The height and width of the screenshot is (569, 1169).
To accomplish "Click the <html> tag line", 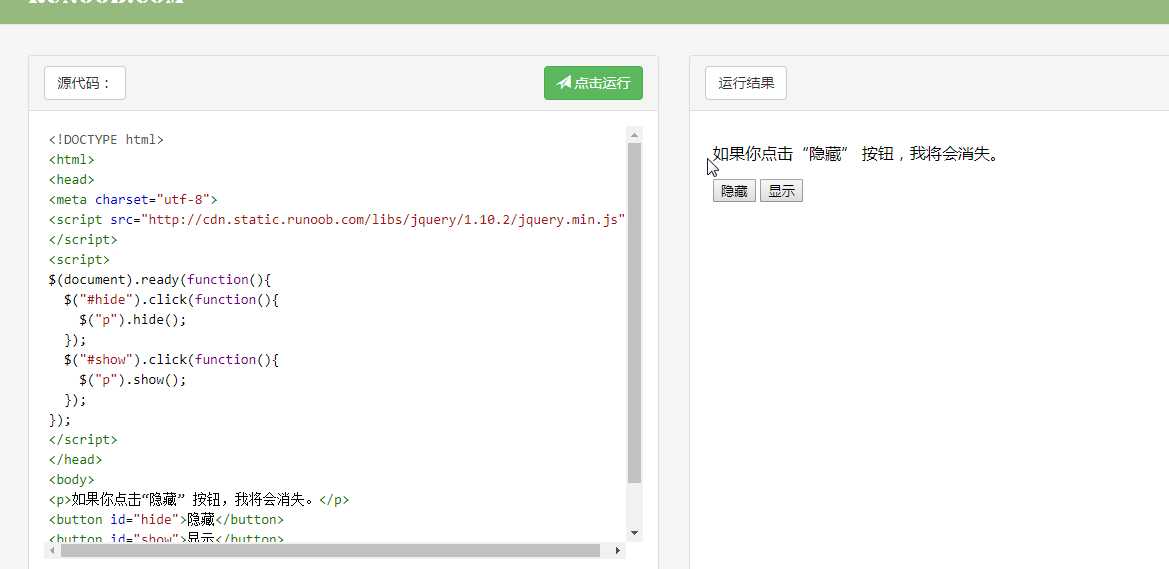I will [72, 160].
